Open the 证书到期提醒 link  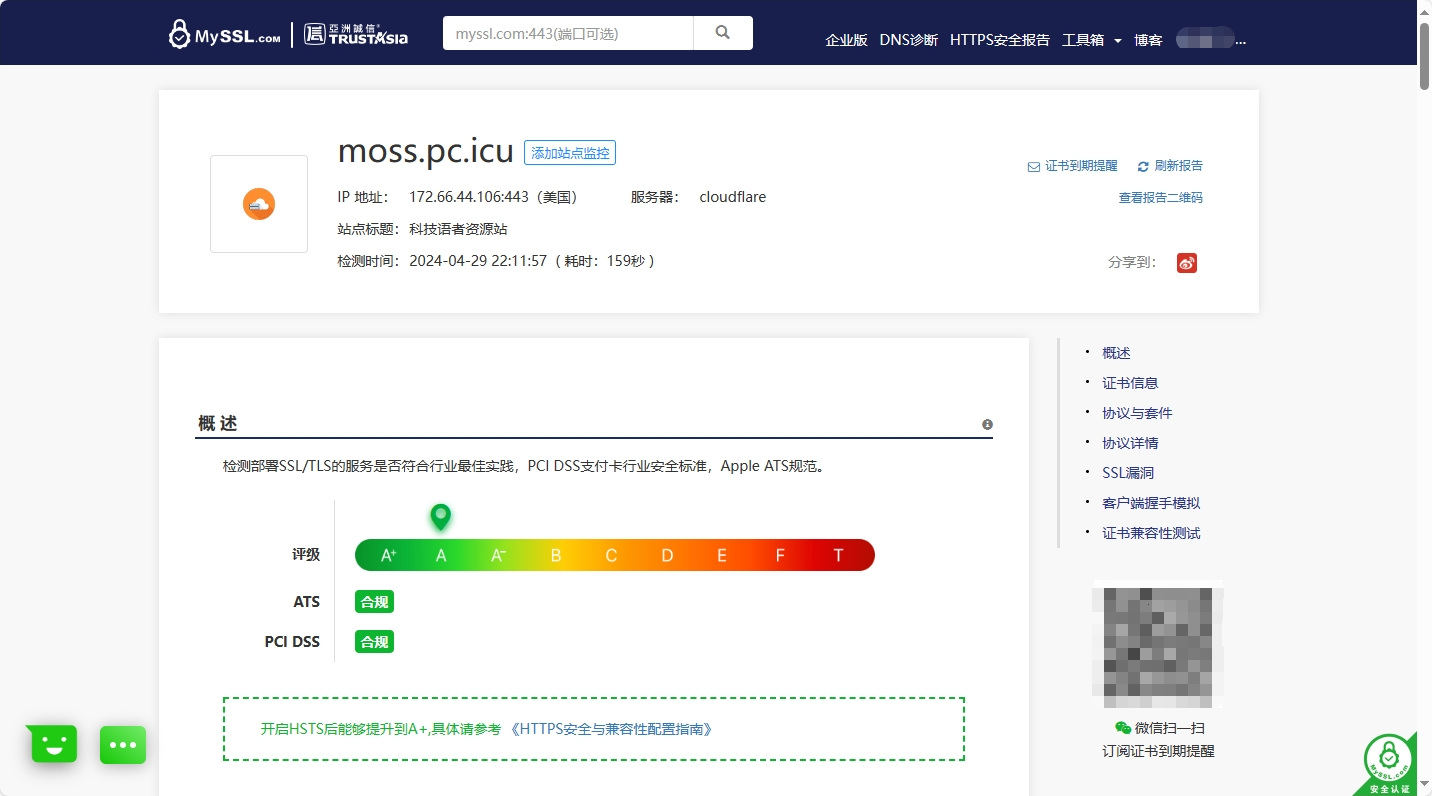[x=1073, y=166]
